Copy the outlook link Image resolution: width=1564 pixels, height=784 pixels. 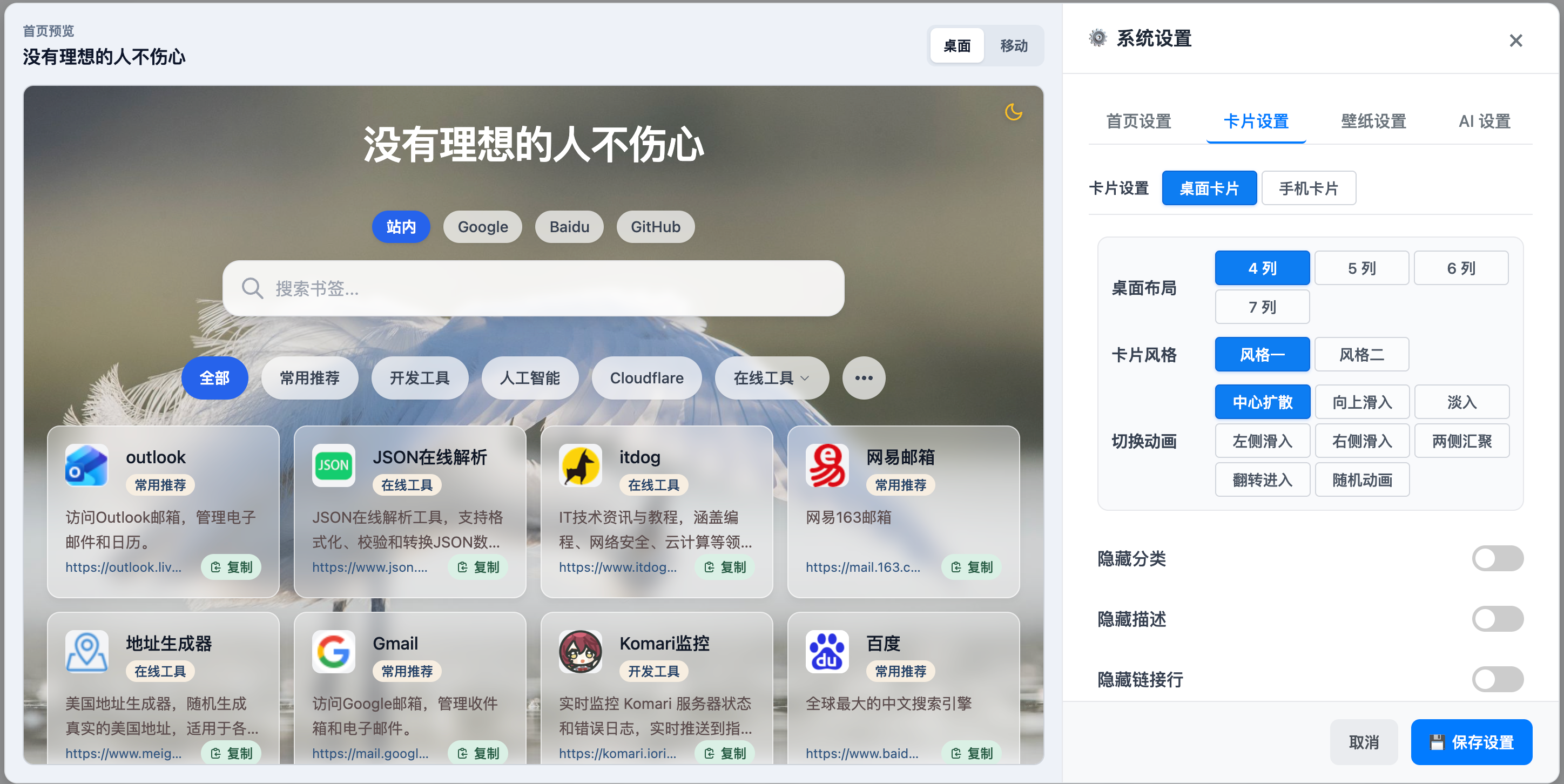click(x=231, y=567)
